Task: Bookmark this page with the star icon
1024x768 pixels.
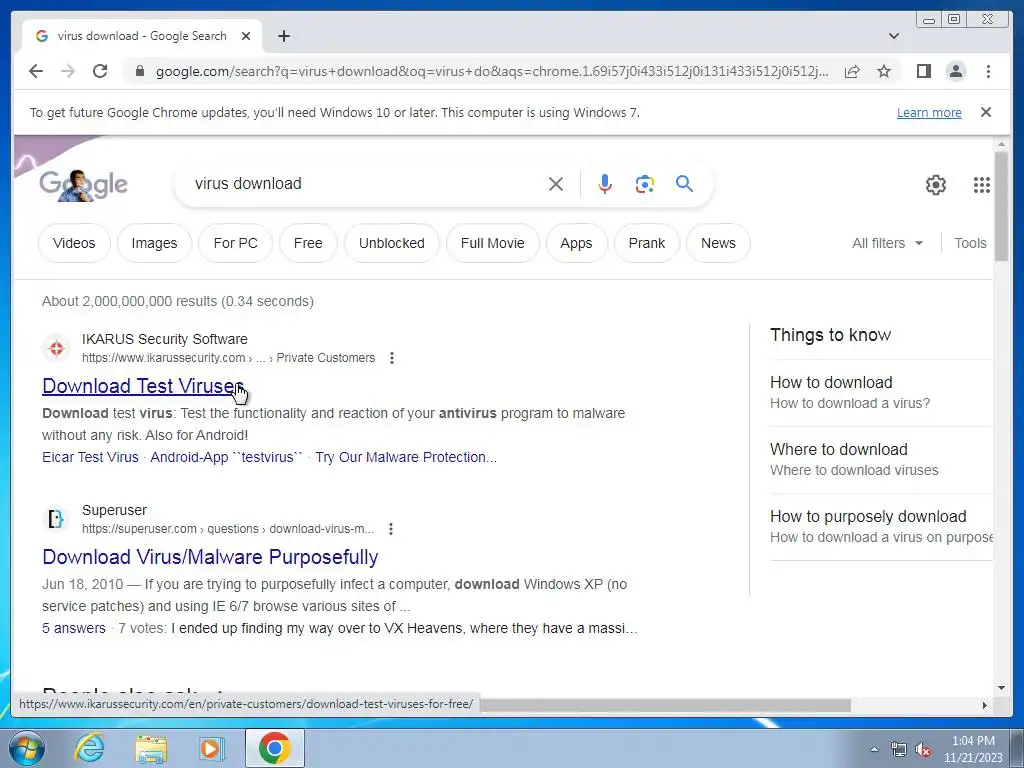Action: (x=884, y=71)
